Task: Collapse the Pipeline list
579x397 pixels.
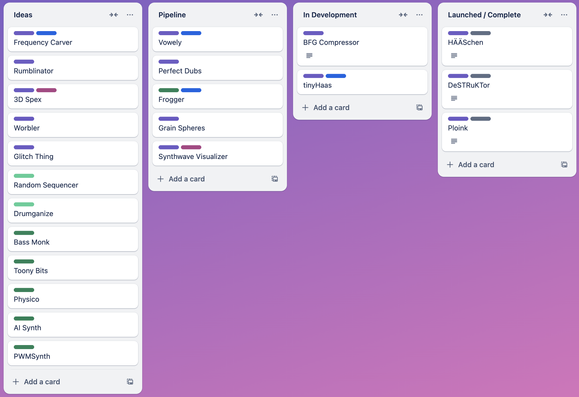Action: tap(258, 15)
